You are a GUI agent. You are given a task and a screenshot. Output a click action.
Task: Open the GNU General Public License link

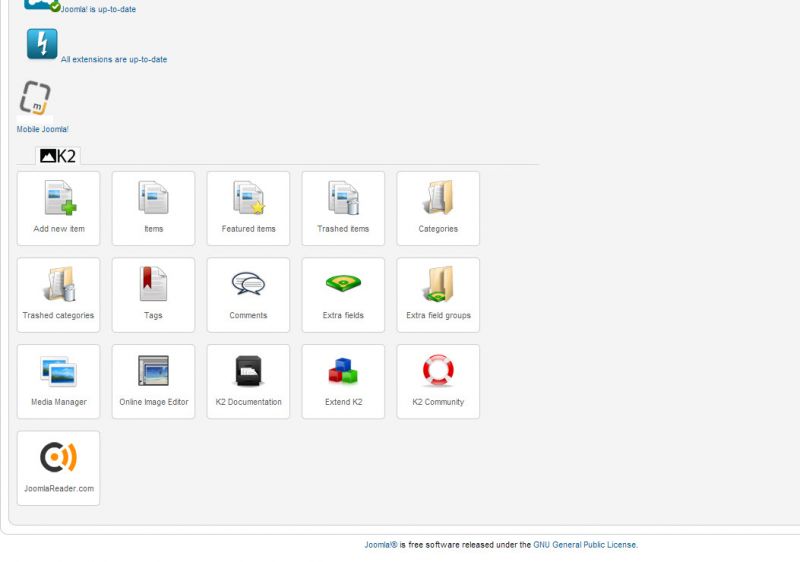(585, 545)
